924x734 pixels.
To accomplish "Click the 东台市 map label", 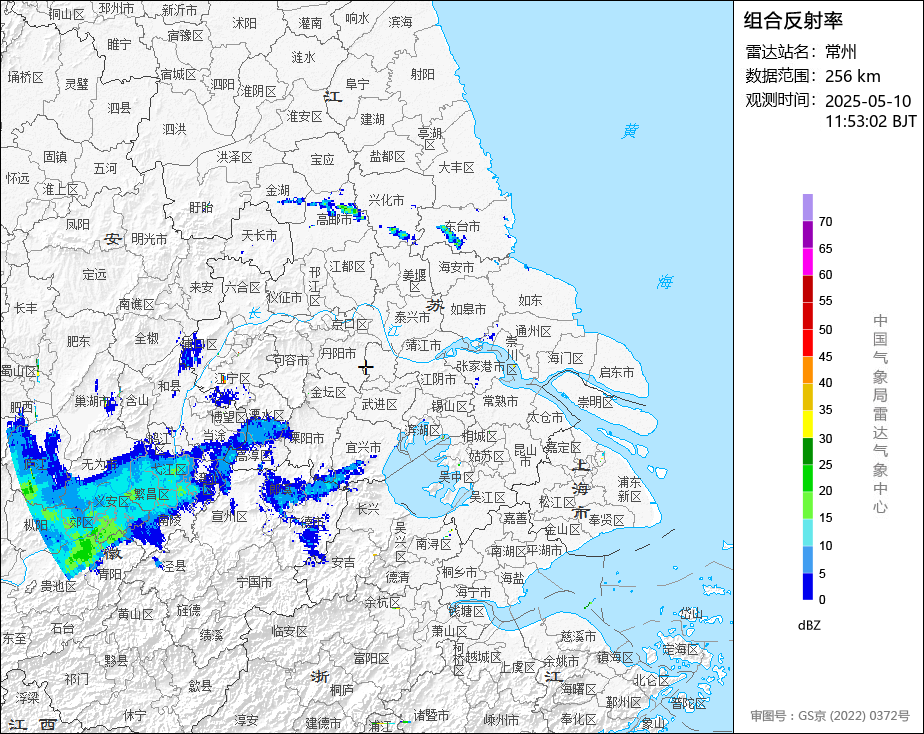I will click(462, 226).
